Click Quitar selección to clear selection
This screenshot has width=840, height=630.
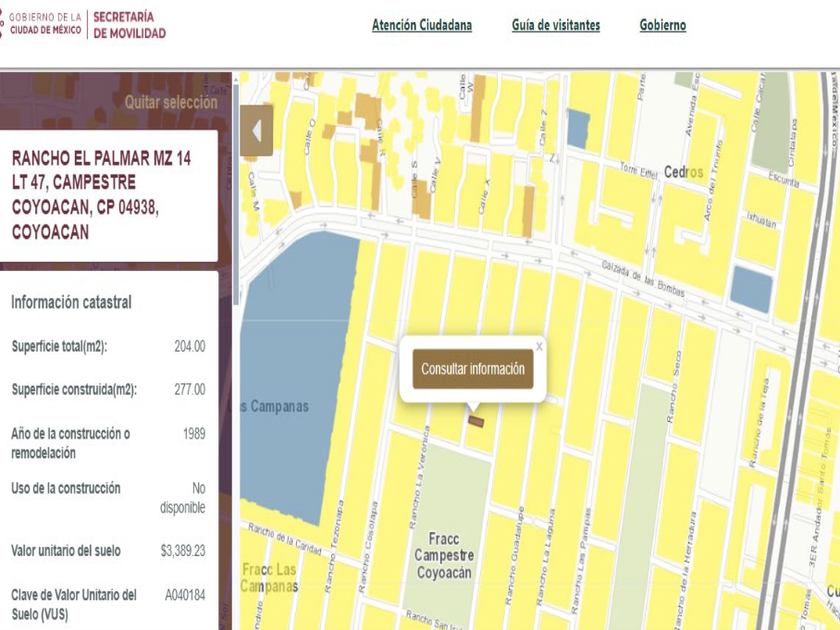(170, 102)
